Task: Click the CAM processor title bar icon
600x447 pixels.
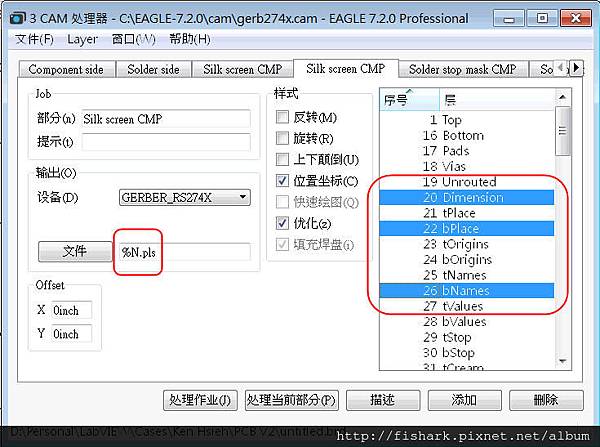Action: pos(16,18)
